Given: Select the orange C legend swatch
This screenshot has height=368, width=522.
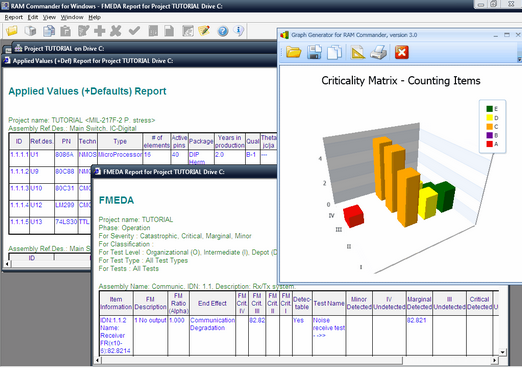Looking at the screenshot, I should click(489, 127).
